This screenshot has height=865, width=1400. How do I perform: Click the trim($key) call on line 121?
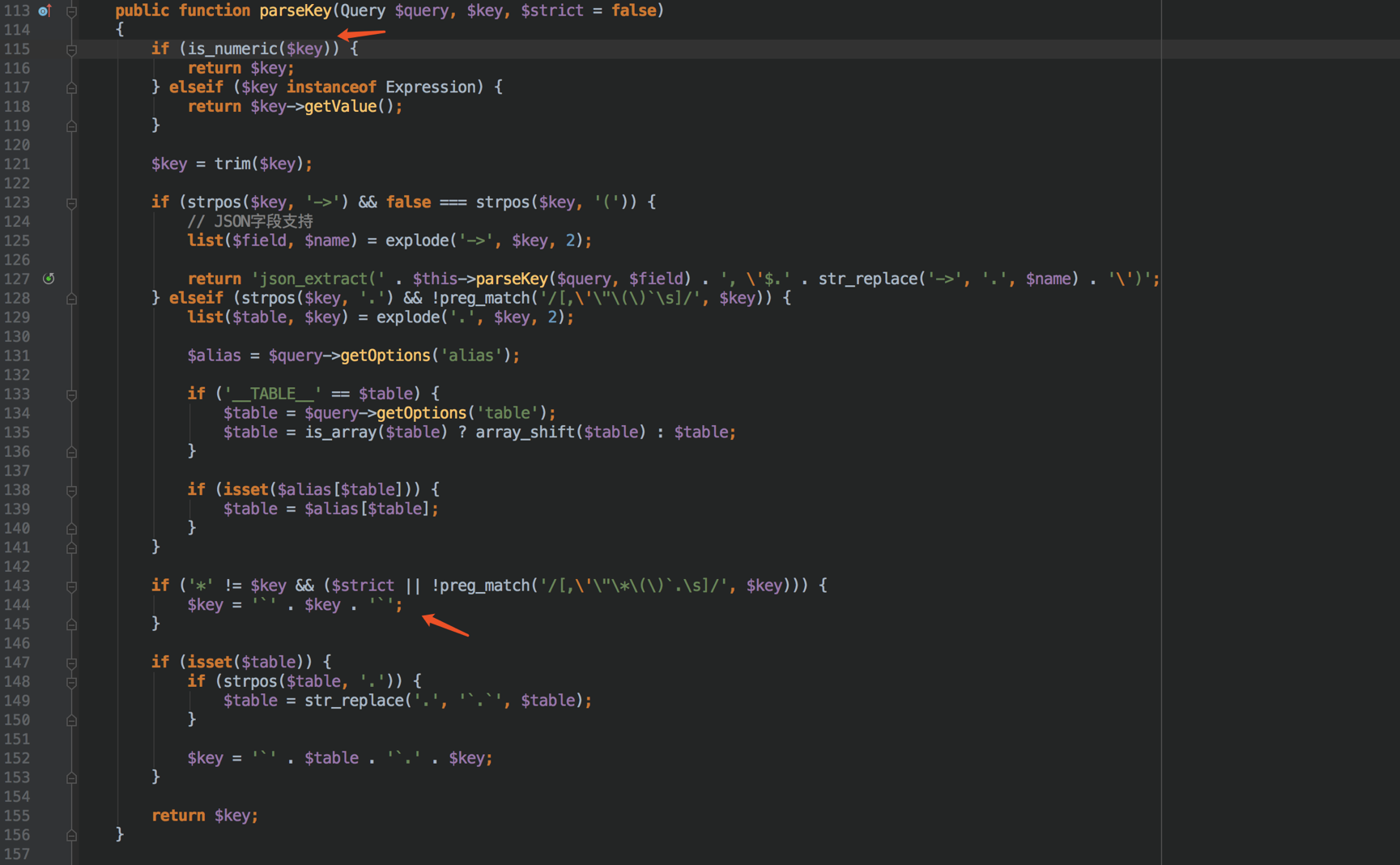click(259, 164)
